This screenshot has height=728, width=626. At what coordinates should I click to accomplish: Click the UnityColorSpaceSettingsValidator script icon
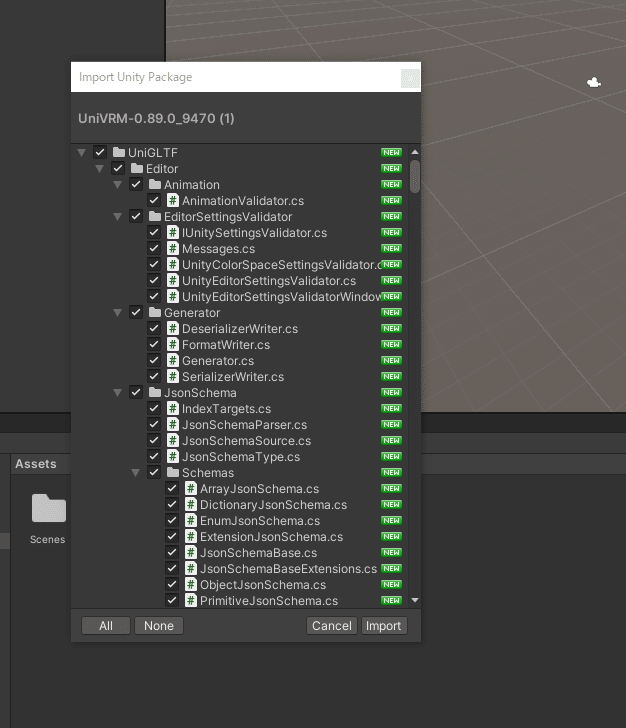coord(173,265)
